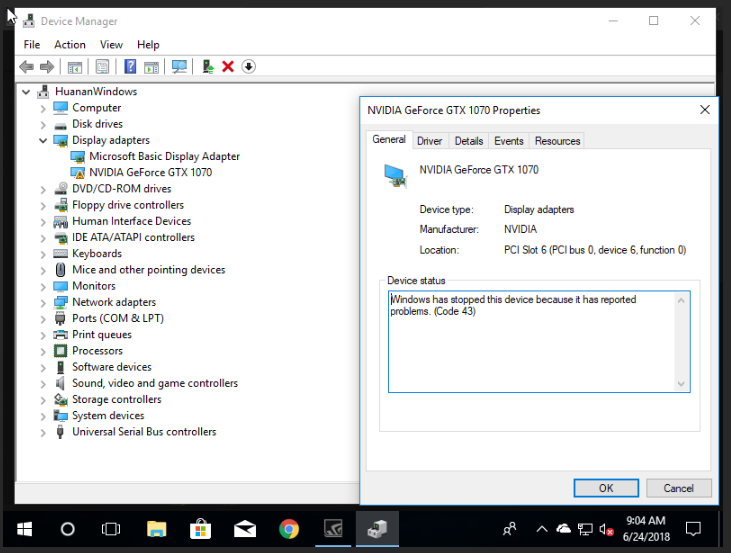Launch Google Chrome from the taskbar
The image size is (731, 553).
(289, 529)
